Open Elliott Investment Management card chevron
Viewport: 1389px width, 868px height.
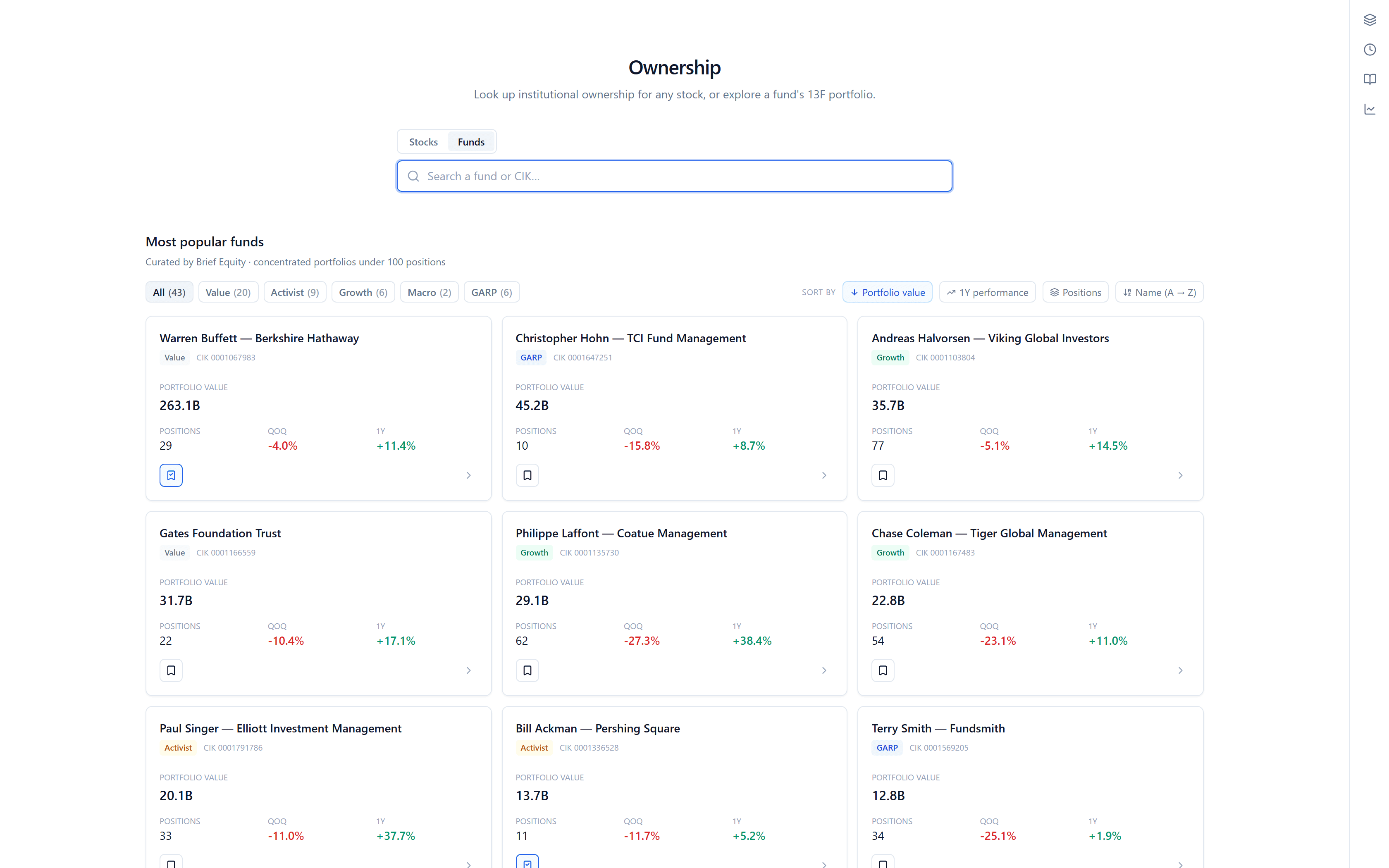pyautogui.click(x=468, y=864)
